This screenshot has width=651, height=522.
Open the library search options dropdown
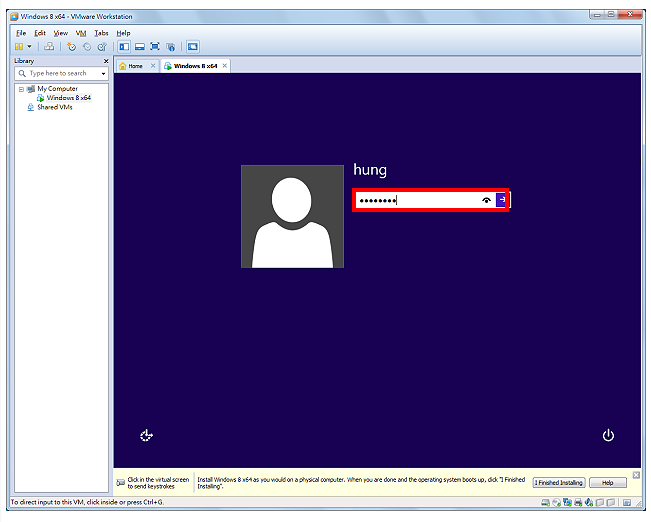(103, 74)
